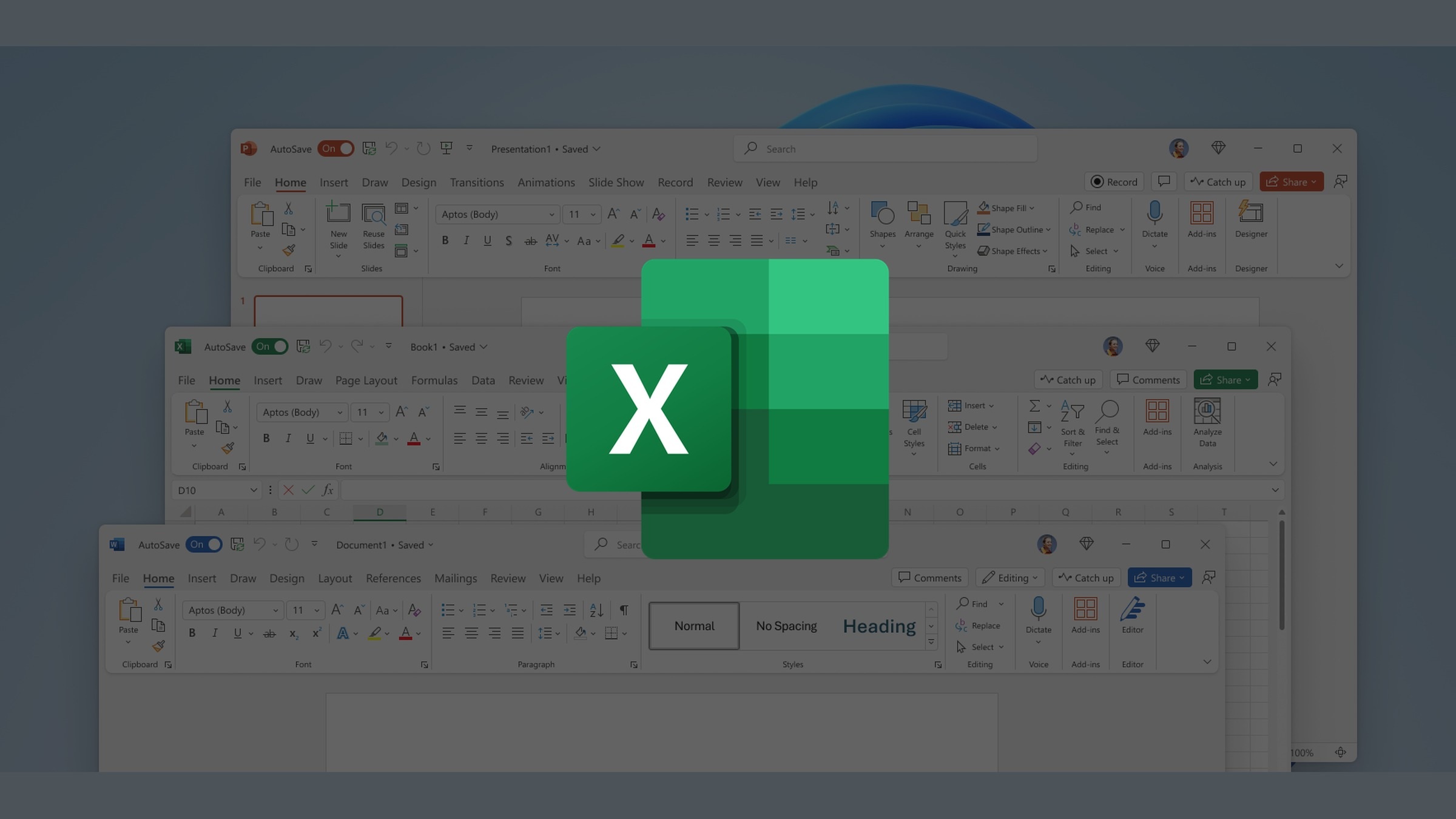The width and height of the screenshot is (1456, 819).
Task: Click Save icon in Excel title bar
Action: point(303,346)
